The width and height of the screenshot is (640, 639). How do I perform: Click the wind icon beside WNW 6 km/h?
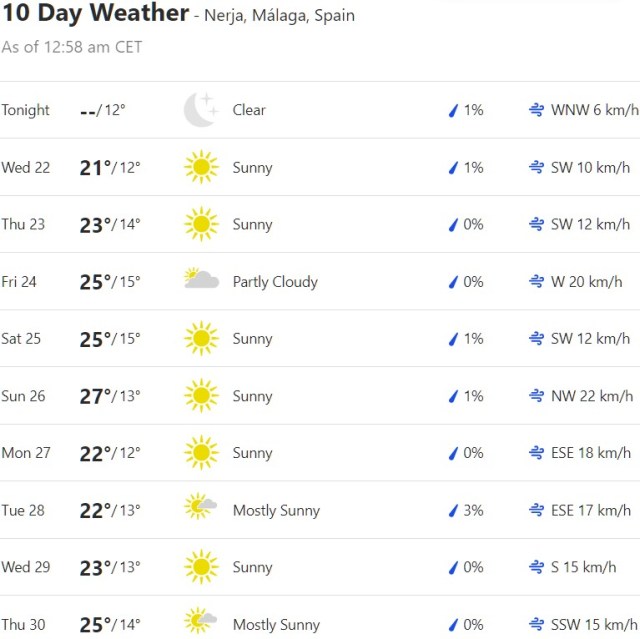click(537, 110)
